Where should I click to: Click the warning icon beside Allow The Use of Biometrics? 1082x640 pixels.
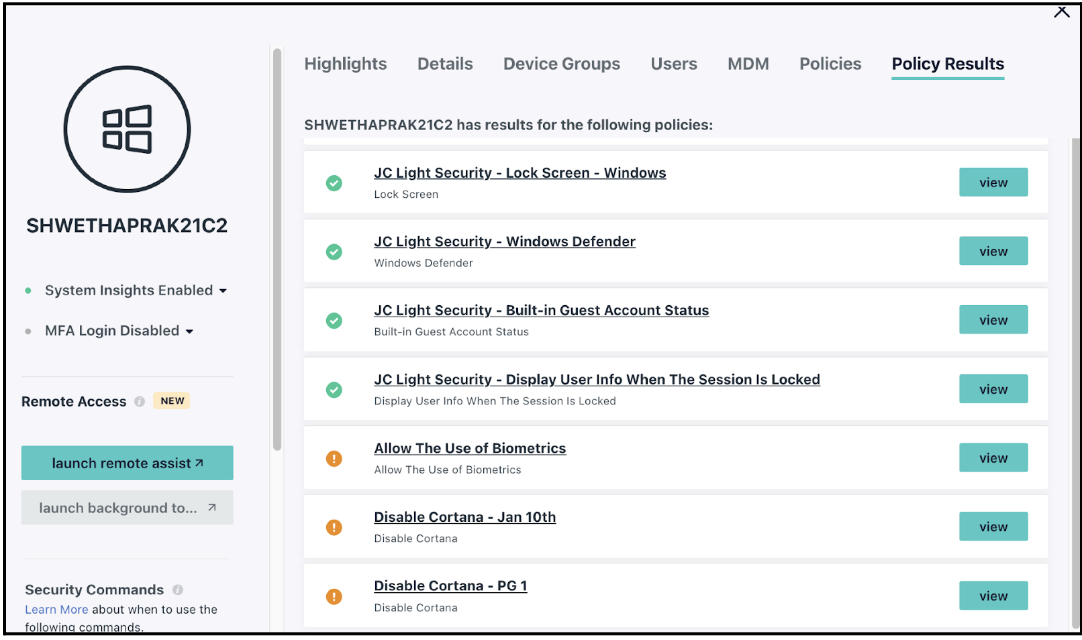[334, 457]
